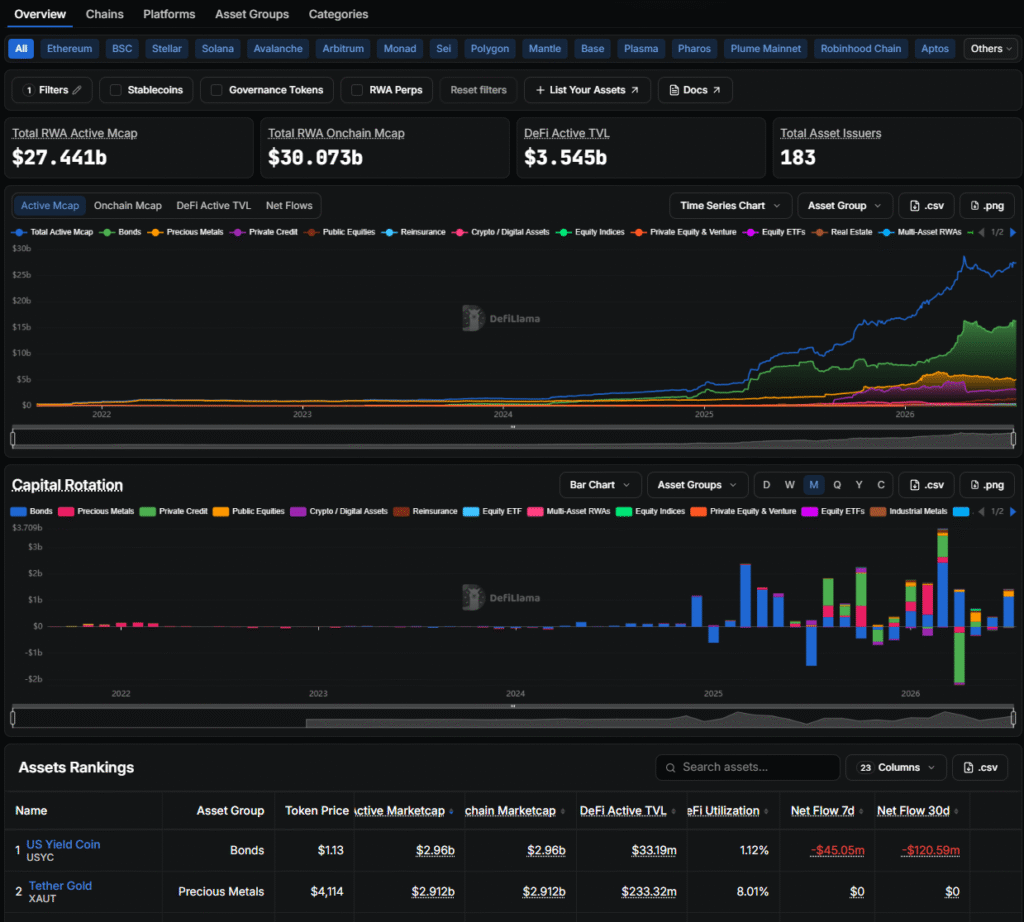The image size is (1024, 922).
Task: Open the Others chains dropdown
Action: tap(991, 49)
